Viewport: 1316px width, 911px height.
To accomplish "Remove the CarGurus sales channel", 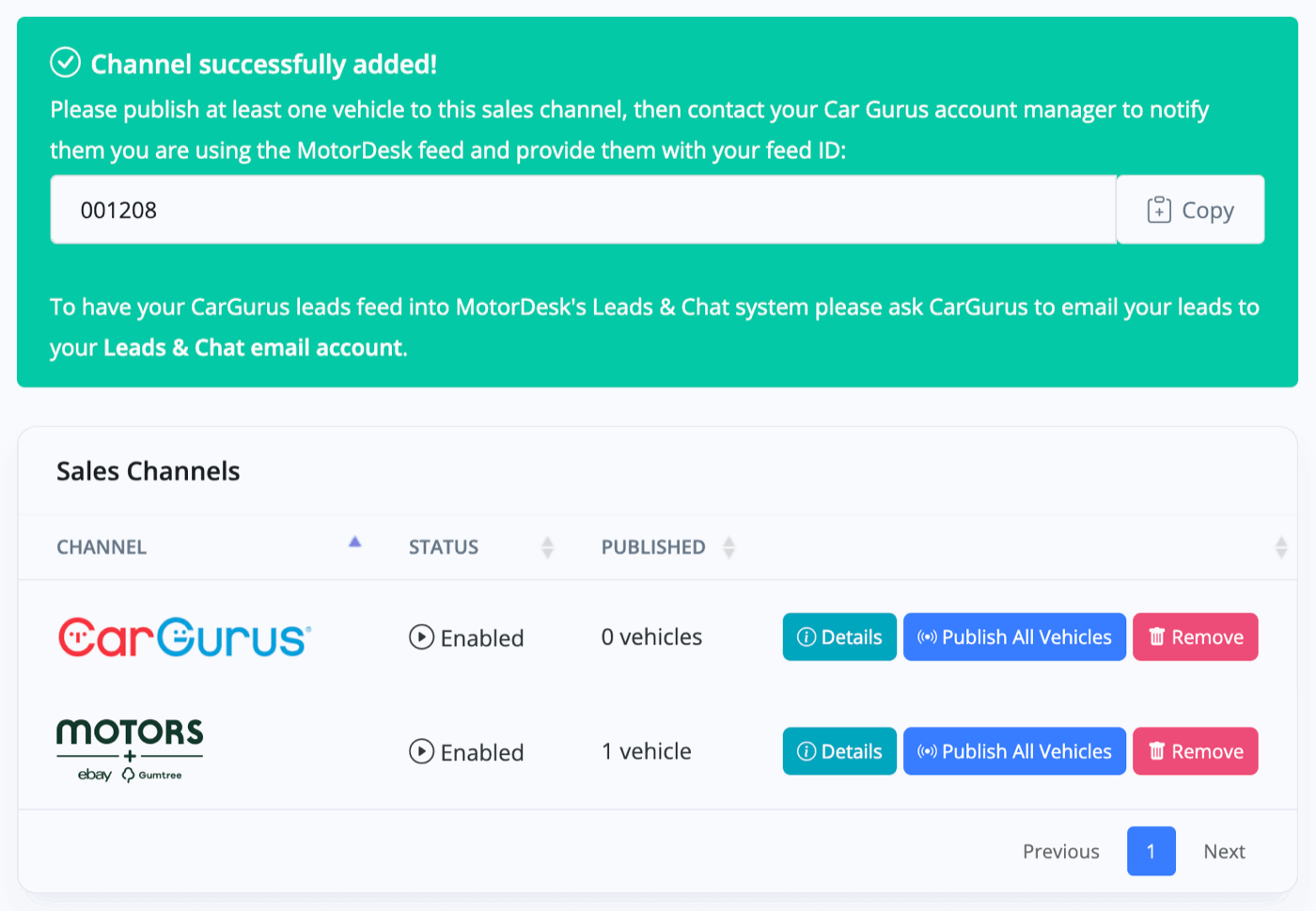I will click(1195, 637).
